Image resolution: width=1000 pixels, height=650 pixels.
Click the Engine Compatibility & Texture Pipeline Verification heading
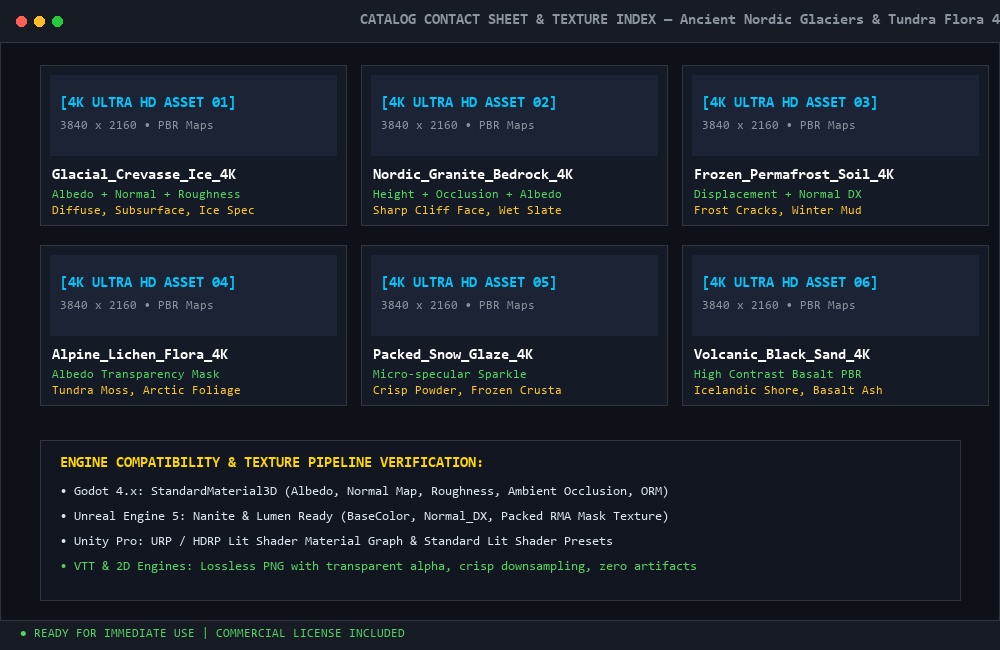point(272,462)
